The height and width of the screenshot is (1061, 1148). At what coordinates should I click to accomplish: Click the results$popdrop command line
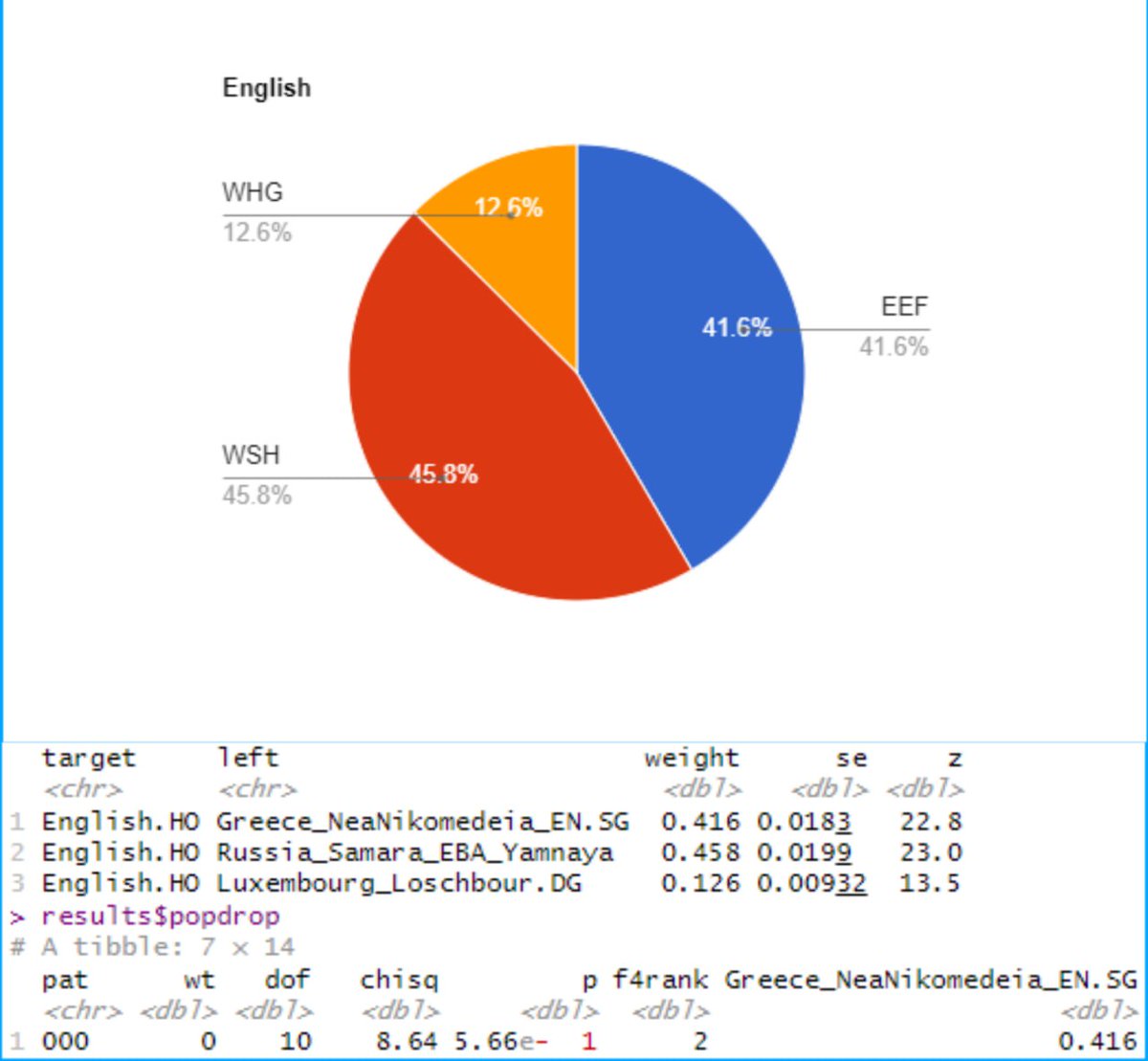160,917
